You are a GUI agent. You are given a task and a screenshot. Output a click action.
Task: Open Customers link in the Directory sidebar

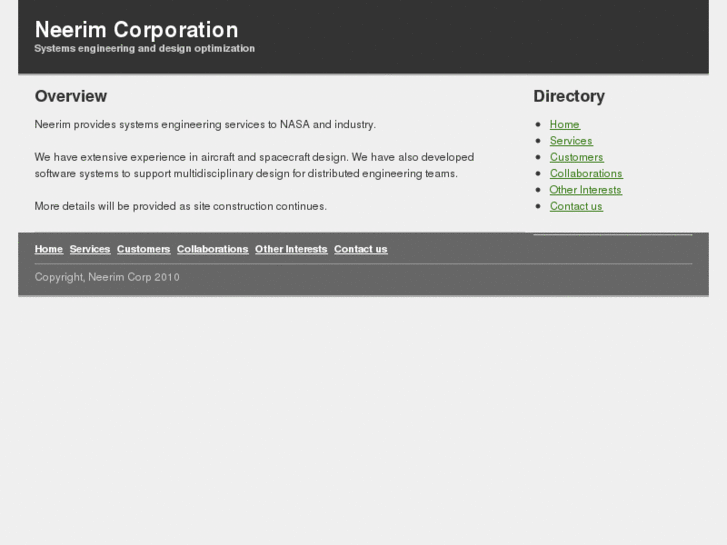tap(576, 157)
